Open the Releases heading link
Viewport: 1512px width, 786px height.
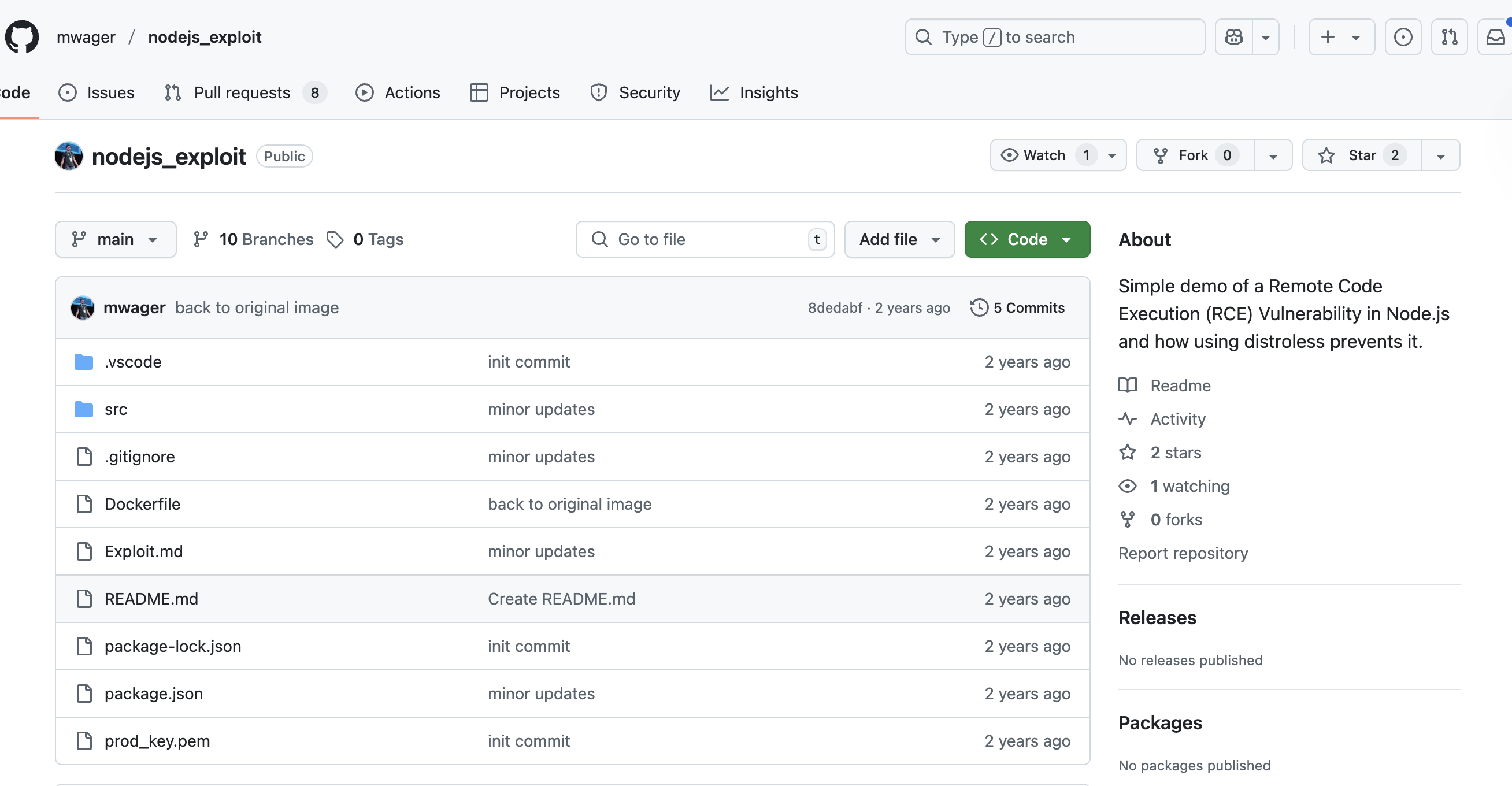(1157, 617)
